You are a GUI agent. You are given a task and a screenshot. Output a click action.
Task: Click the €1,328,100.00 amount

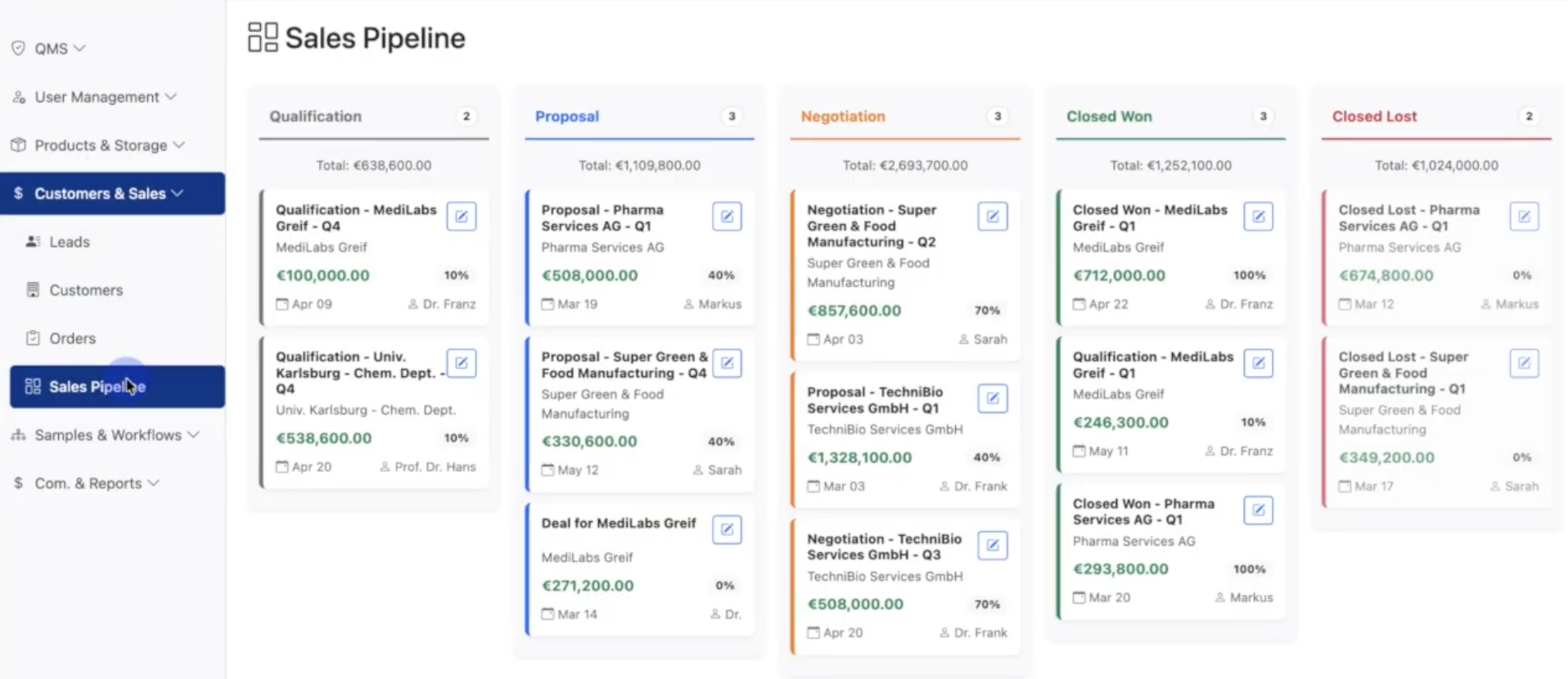coord(859,457)
